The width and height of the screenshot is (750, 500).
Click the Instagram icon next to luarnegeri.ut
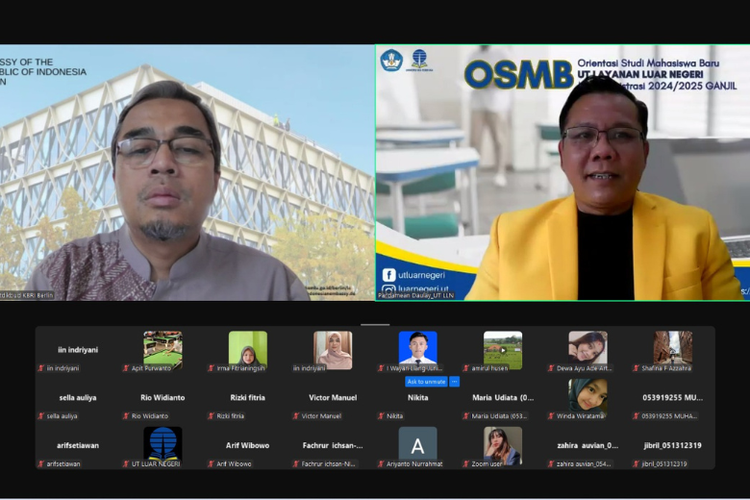(x=389, y=290)
